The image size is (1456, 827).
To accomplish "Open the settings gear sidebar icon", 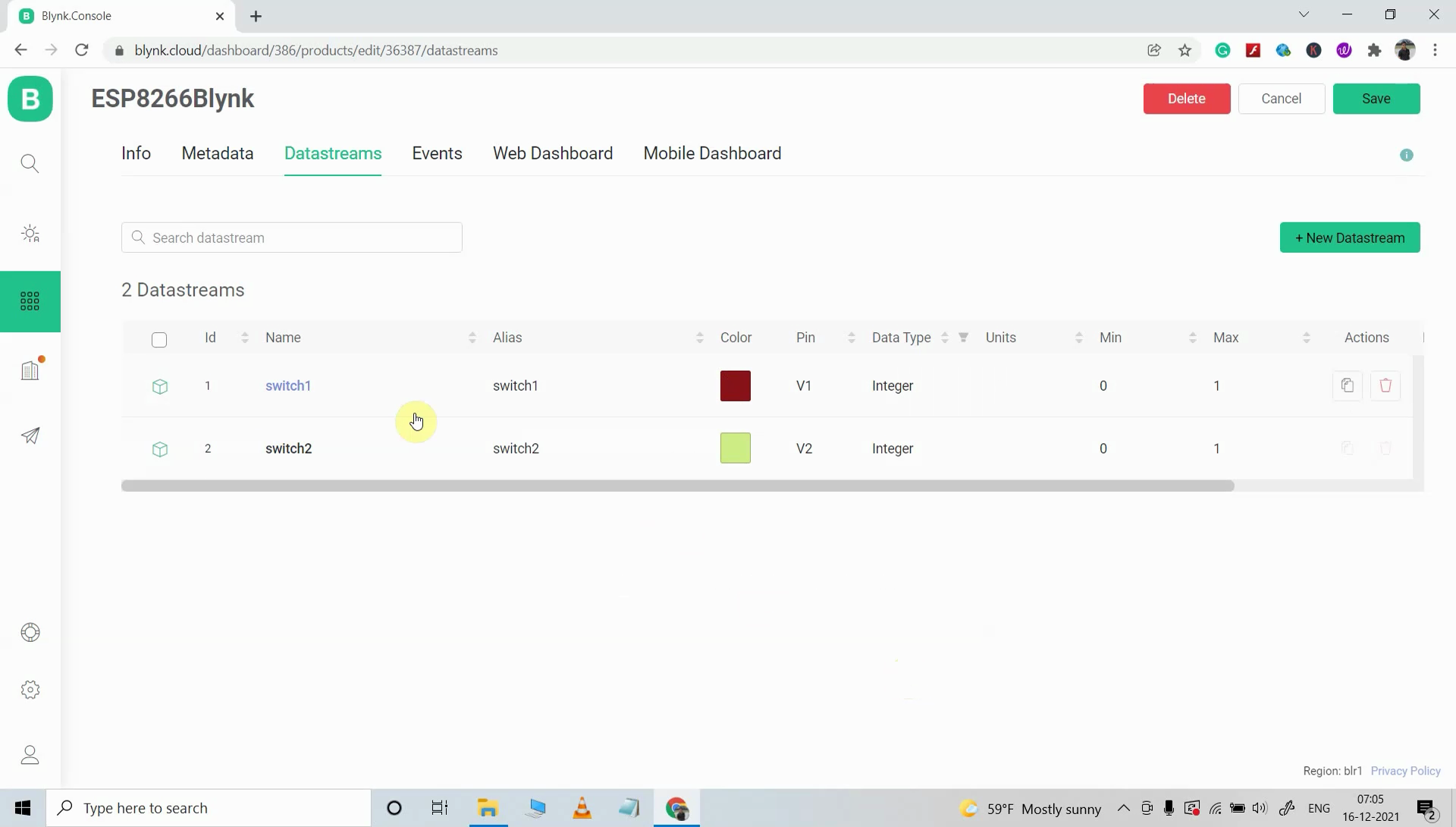I will [x=30, y=690].
